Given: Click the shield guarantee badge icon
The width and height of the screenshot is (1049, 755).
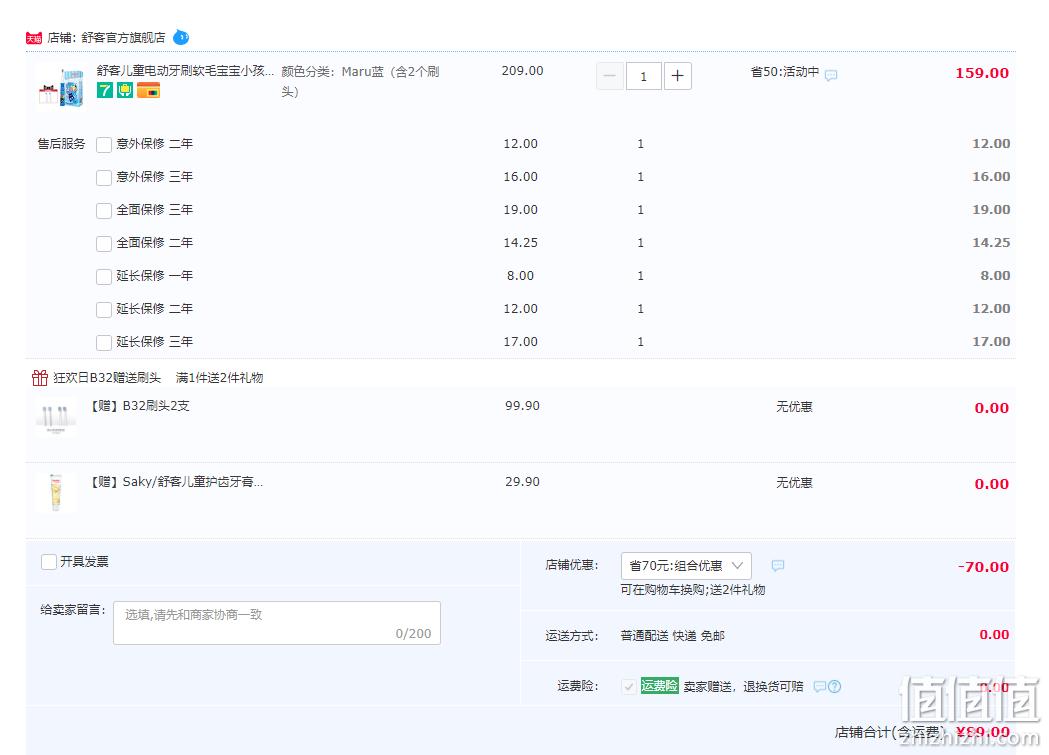Looking at the screenshot, I should (x=125, y=90).
